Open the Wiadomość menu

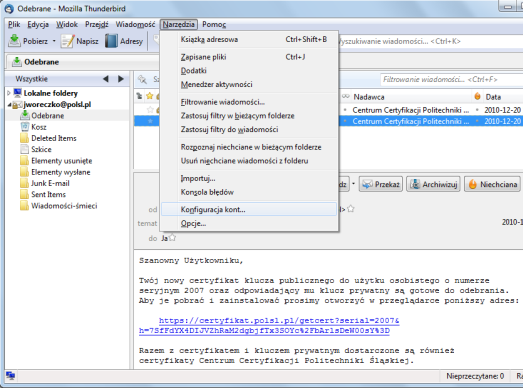[135, 24]
